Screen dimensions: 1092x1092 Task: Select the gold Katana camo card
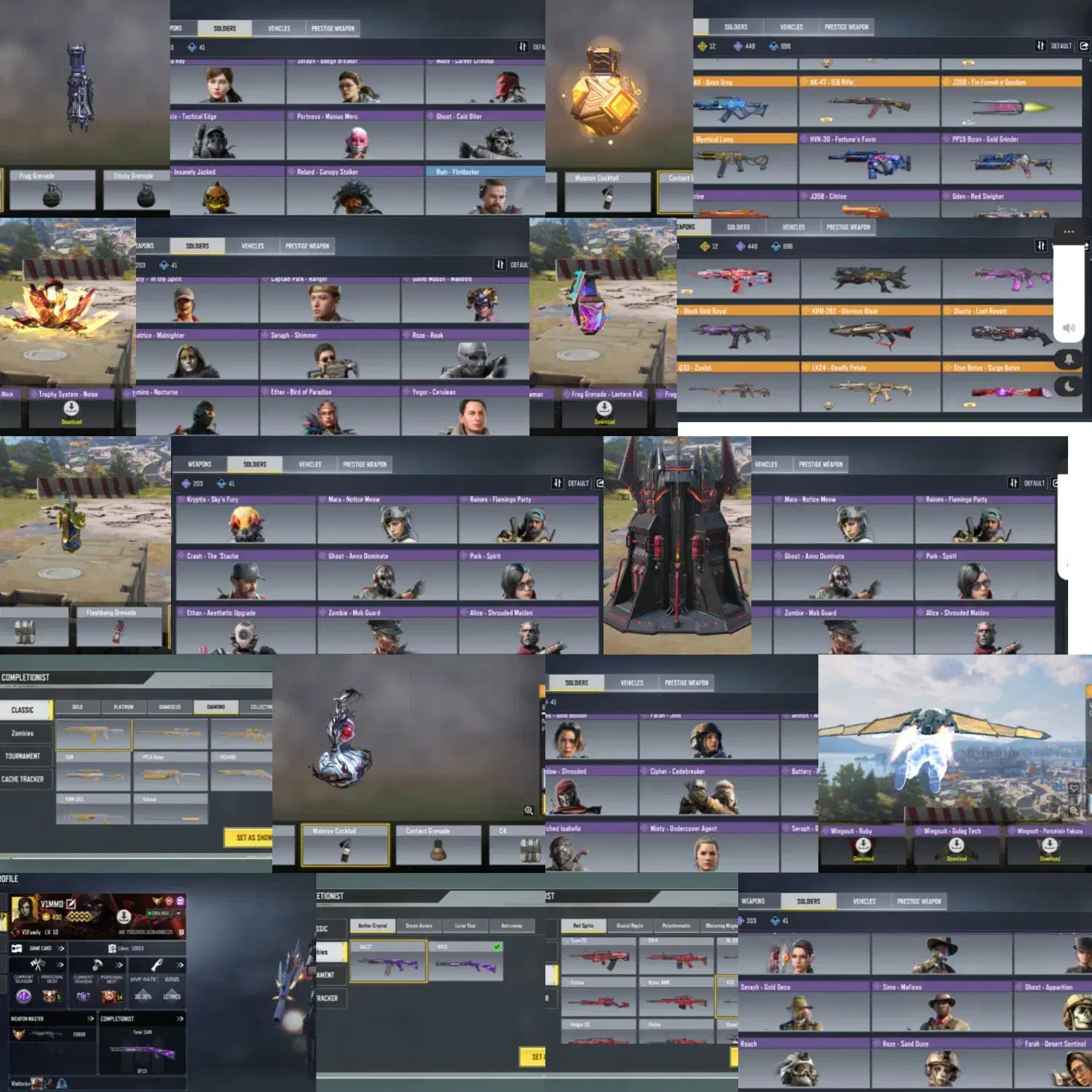point(170,810)
